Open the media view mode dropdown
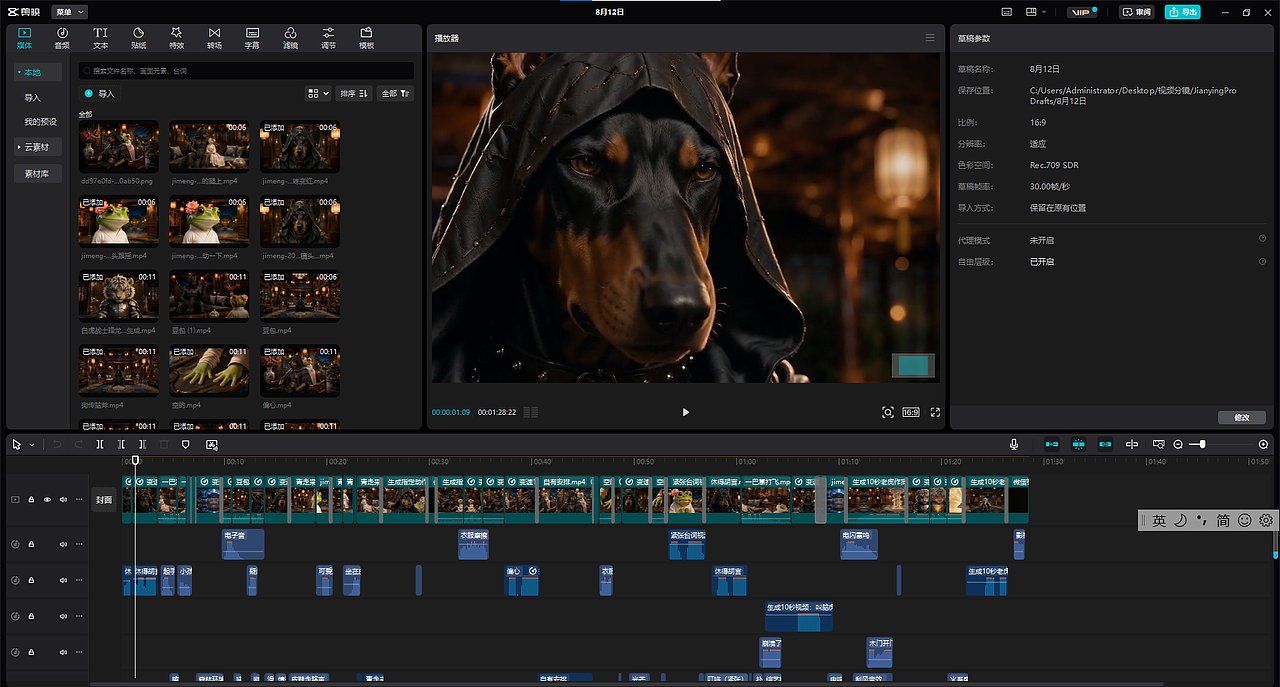 318,93
